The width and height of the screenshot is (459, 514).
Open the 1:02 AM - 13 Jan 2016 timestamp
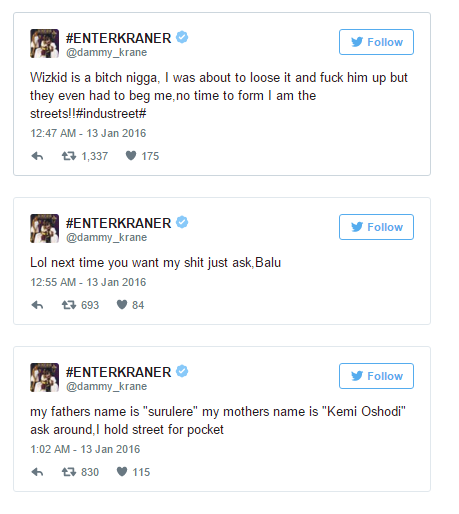tap(85, 449)
